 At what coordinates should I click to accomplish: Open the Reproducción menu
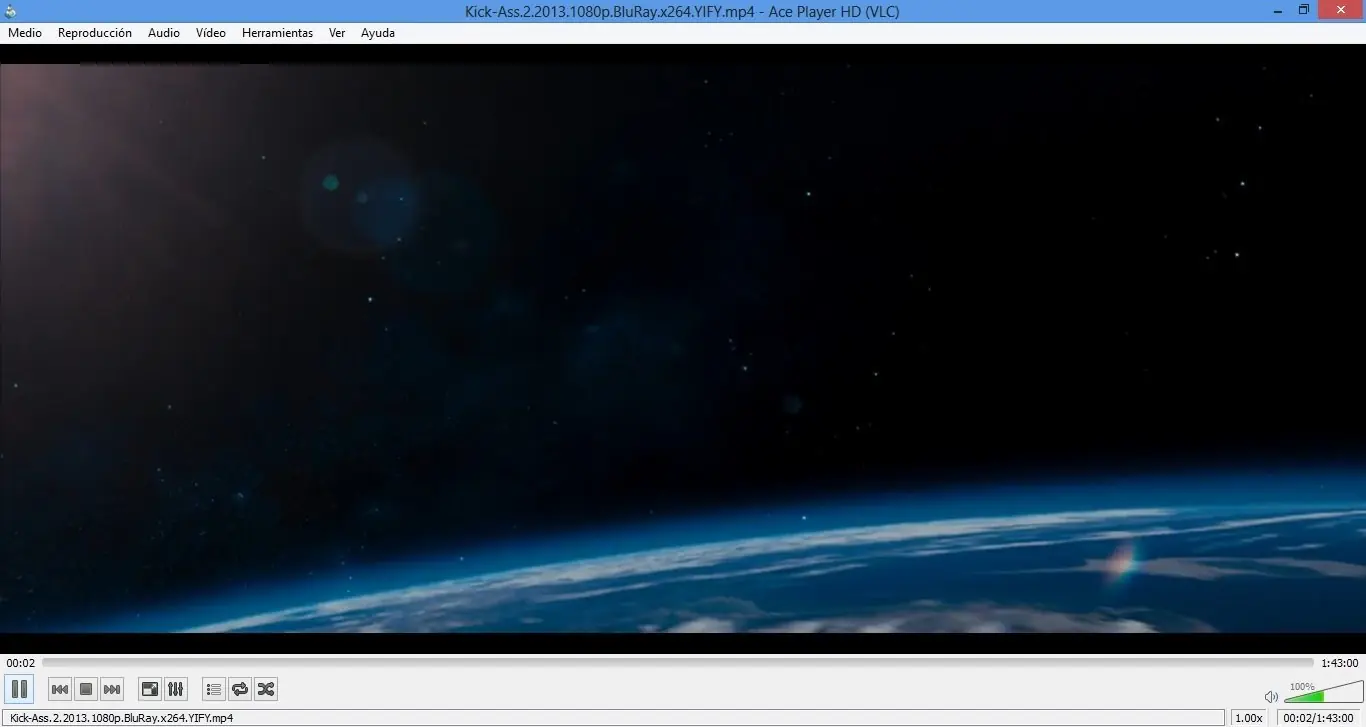[x=95, y=33]
